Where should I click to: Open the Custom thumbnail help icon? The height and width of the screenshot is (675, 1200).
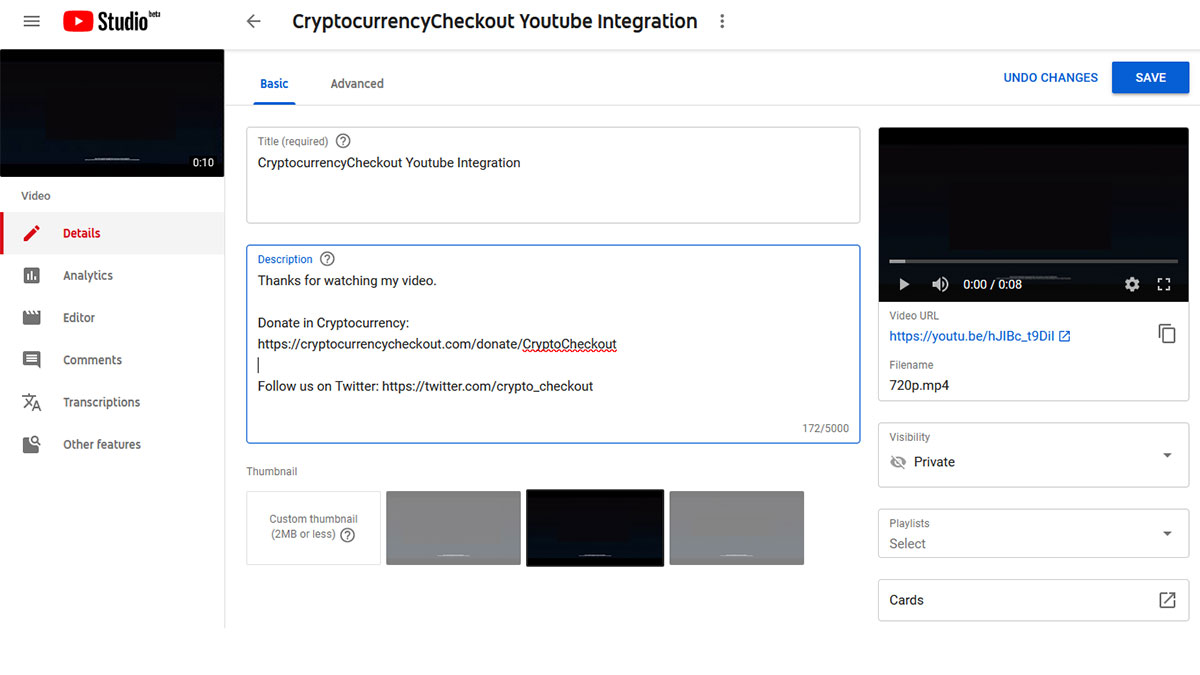(347, 535)
